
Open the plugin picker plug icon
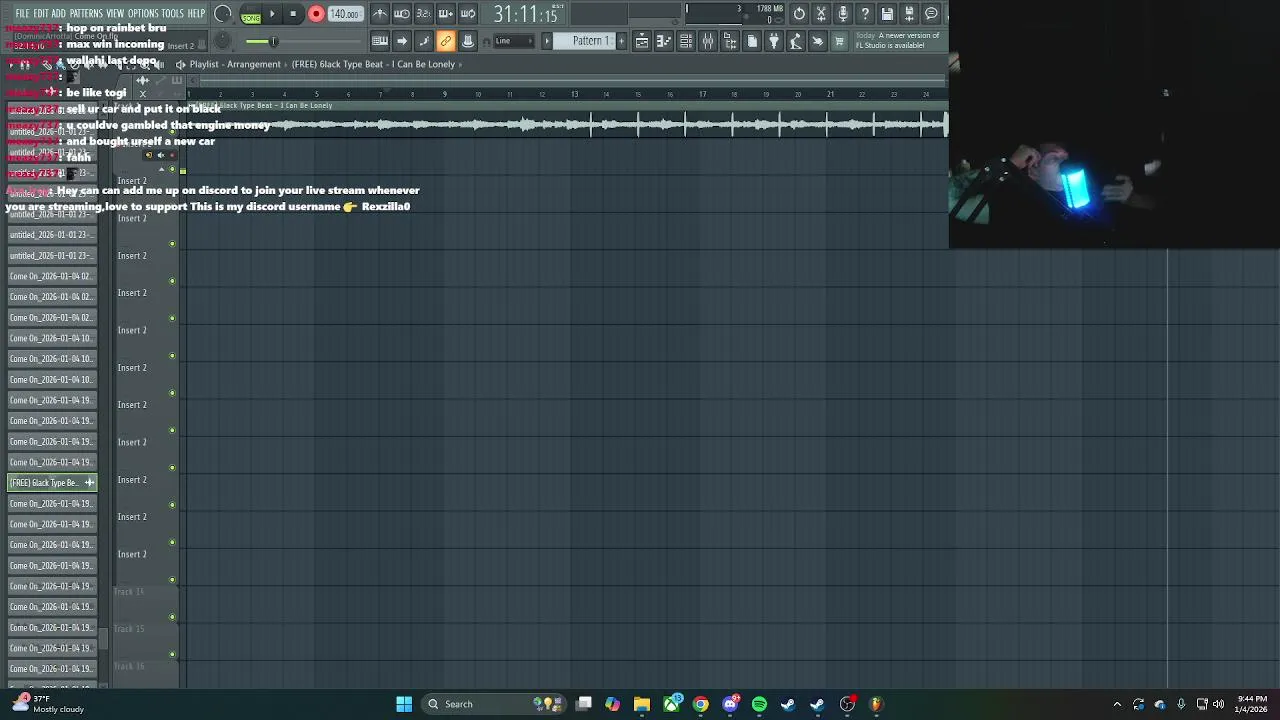point(774,41)
